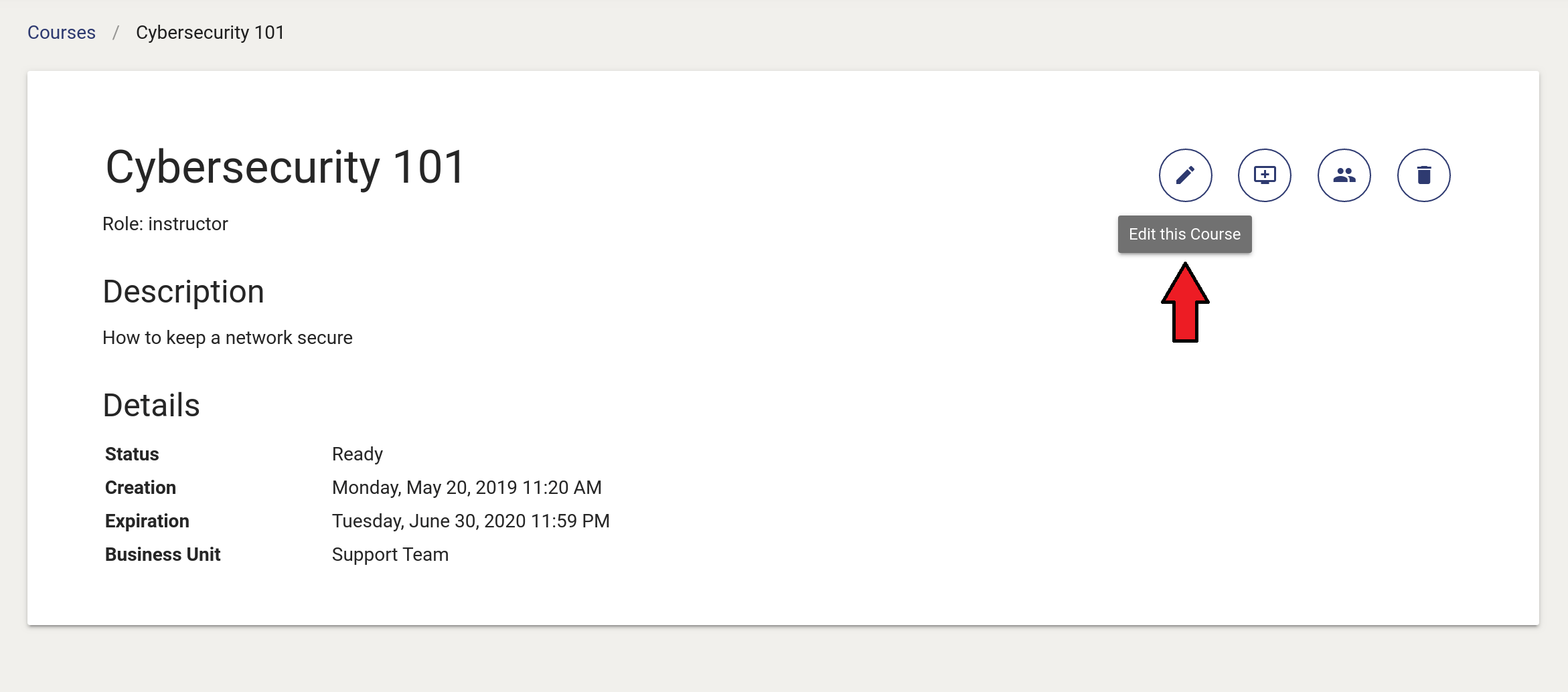Click the Expiration label

point(147,521)
